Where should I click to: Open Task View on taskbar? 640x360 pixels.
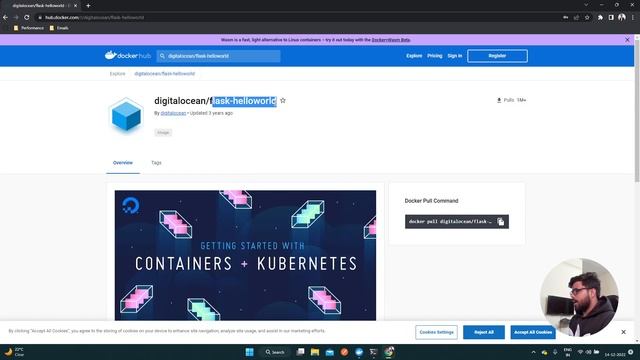click(300, 352)
